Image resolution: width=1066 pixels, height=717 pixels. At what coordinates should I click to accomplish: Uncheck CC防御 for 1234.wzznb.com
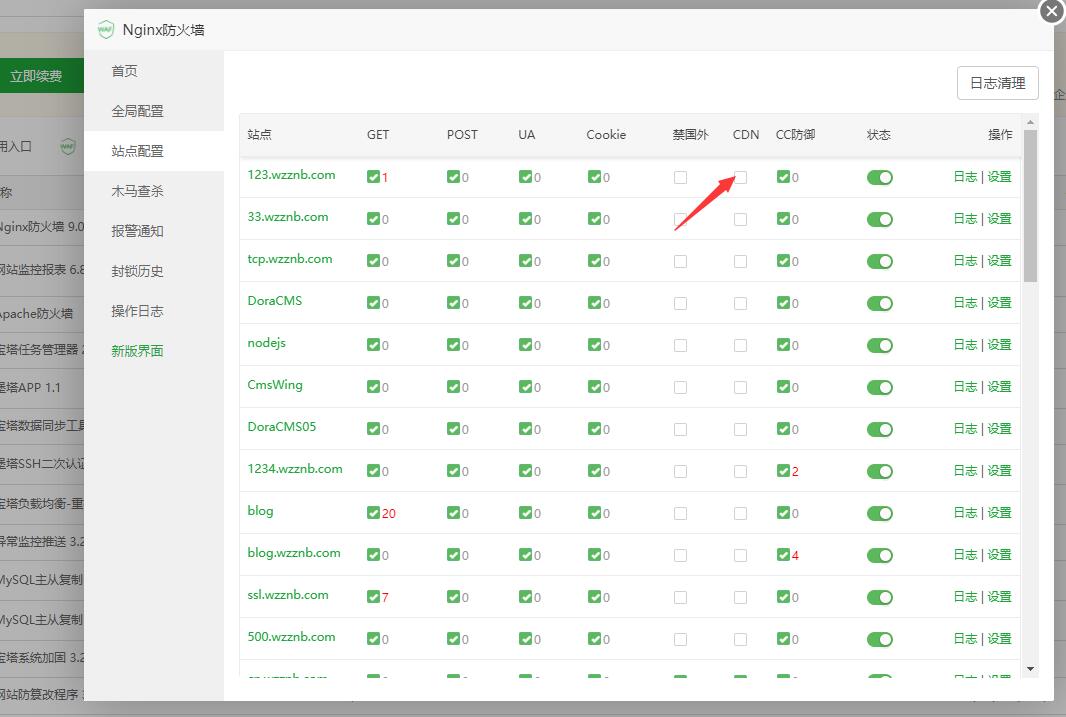(784, 471)
